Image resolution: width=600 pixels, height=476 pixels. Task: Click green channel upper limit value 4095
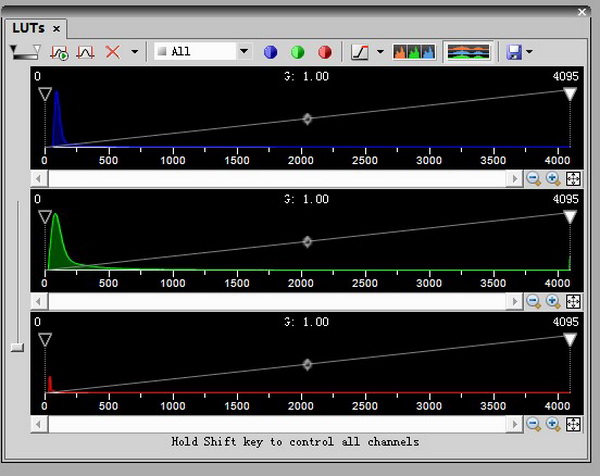click(565, 199)
